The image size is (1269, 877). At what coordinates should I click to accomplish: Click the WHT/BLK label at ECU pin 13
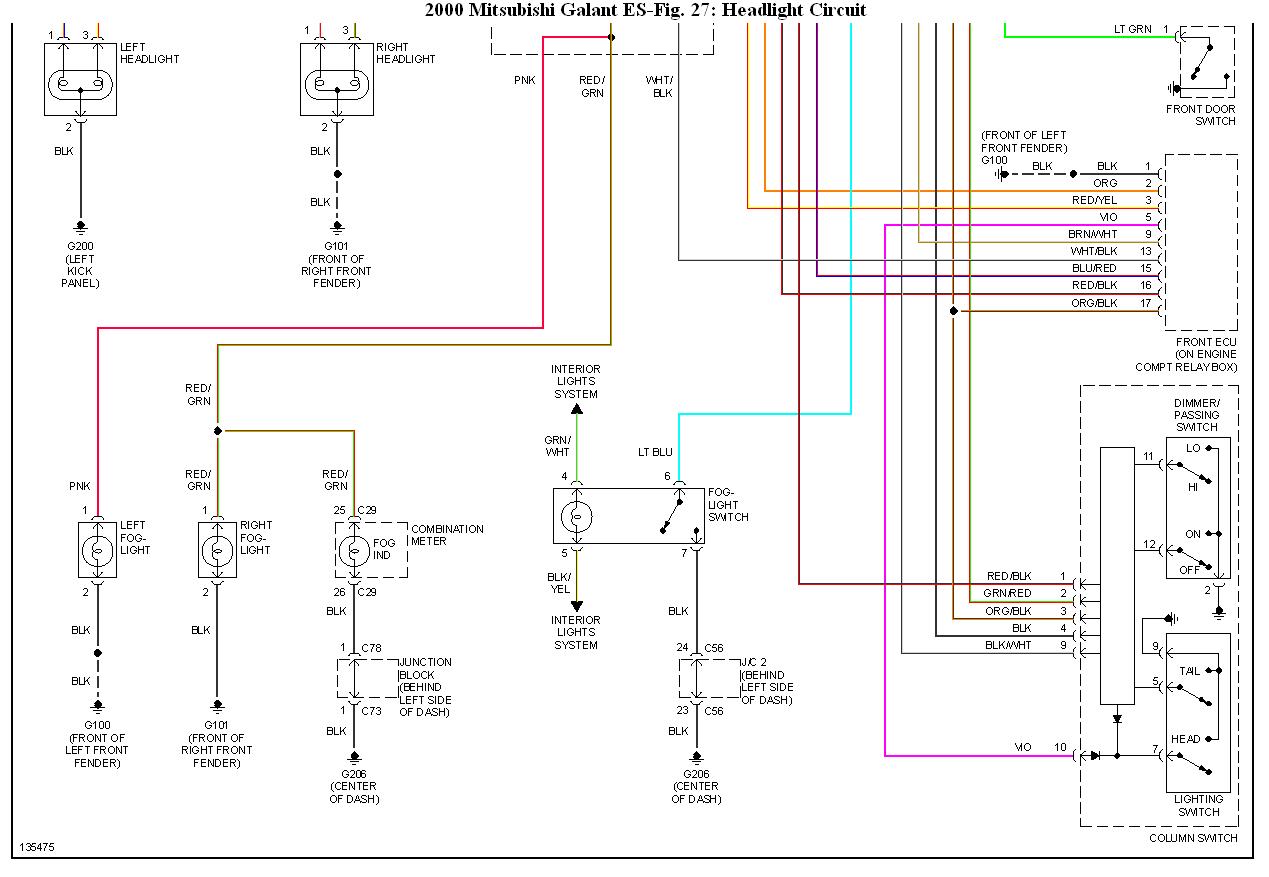(1094, 251)
